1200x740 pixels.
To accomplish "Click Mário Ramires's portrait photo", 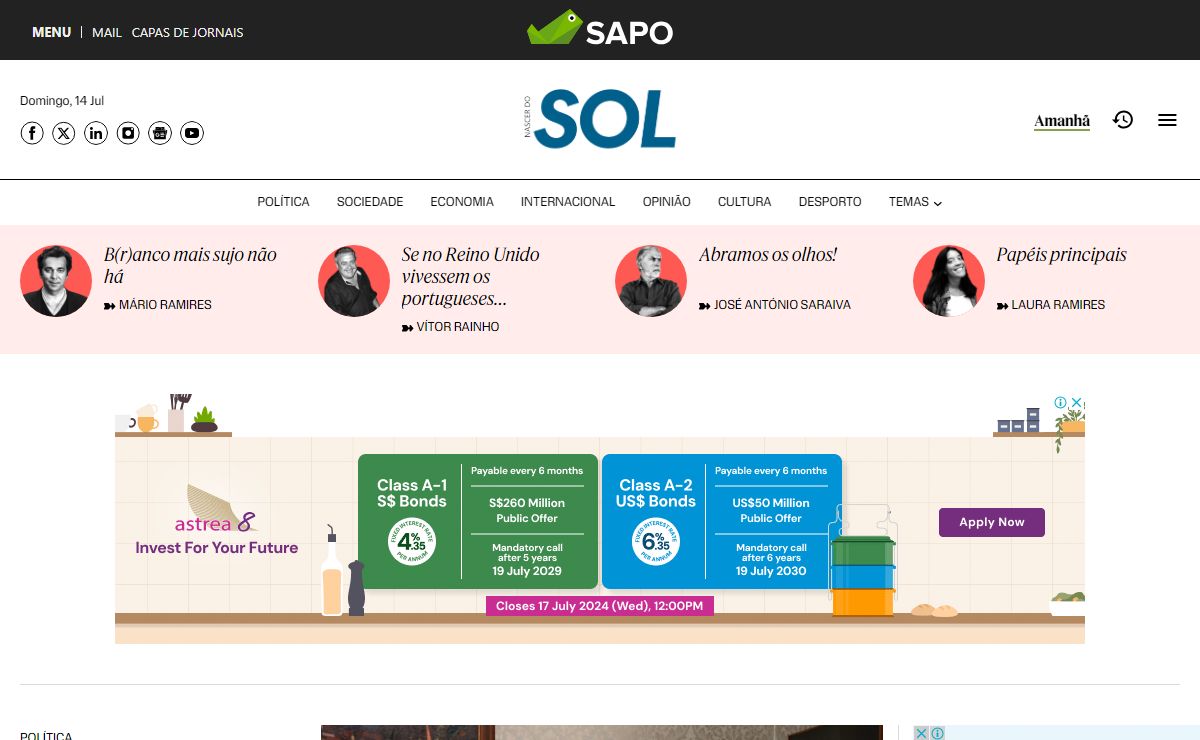I will click(x=56, y=281).
